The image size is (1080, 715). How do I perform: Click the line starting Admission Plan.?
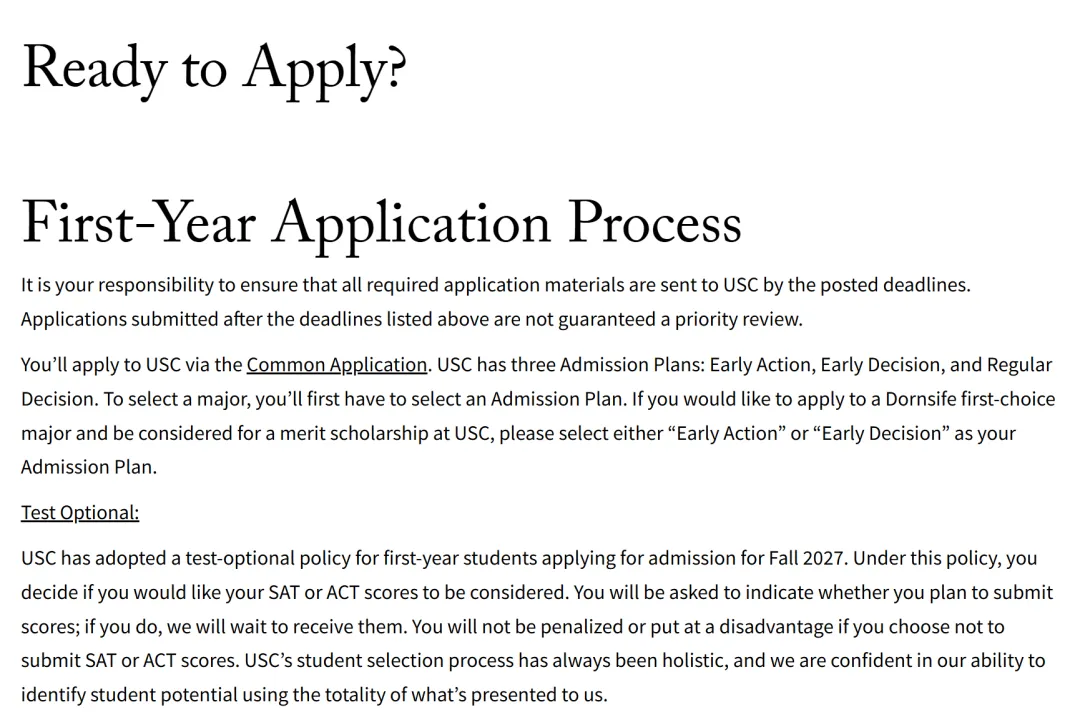(x=89, y=467)
